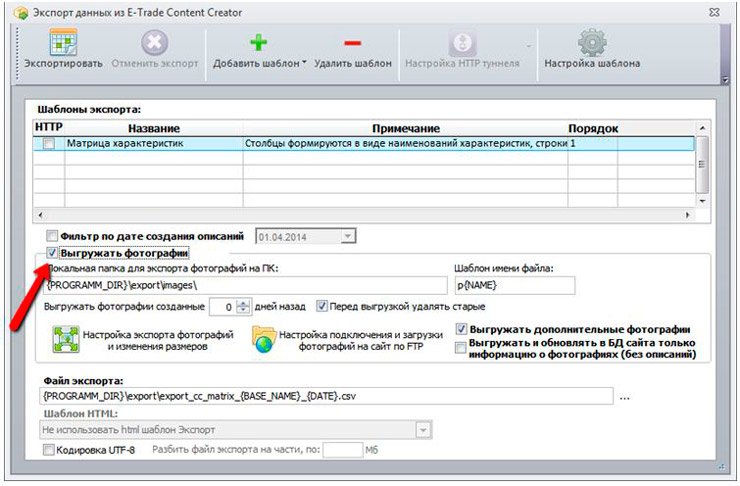The width and height of the screenshot is (740, 486).
Task: Open the toolbar overflow options arrow
Action: 725,81
